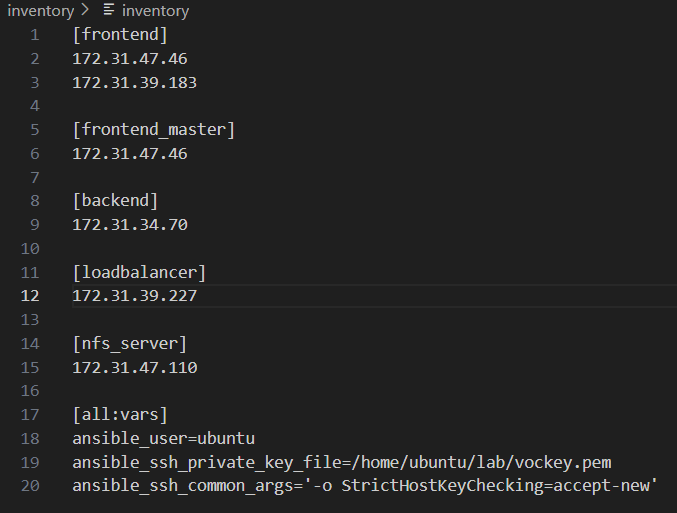The width and height of the screenshot is (677, 513).
Task: Select the inventory file breadcrumb label
Action: (155, 11)
